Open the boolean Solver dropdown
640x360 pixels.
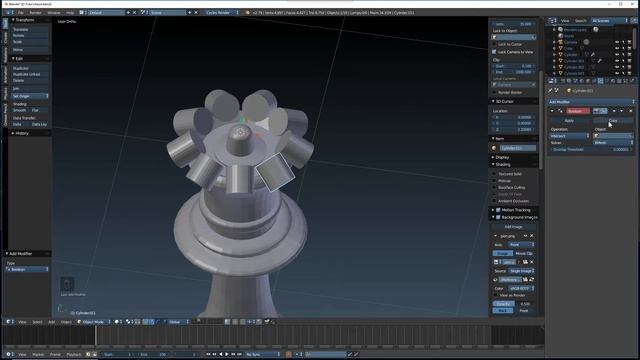tap(613, 142)
